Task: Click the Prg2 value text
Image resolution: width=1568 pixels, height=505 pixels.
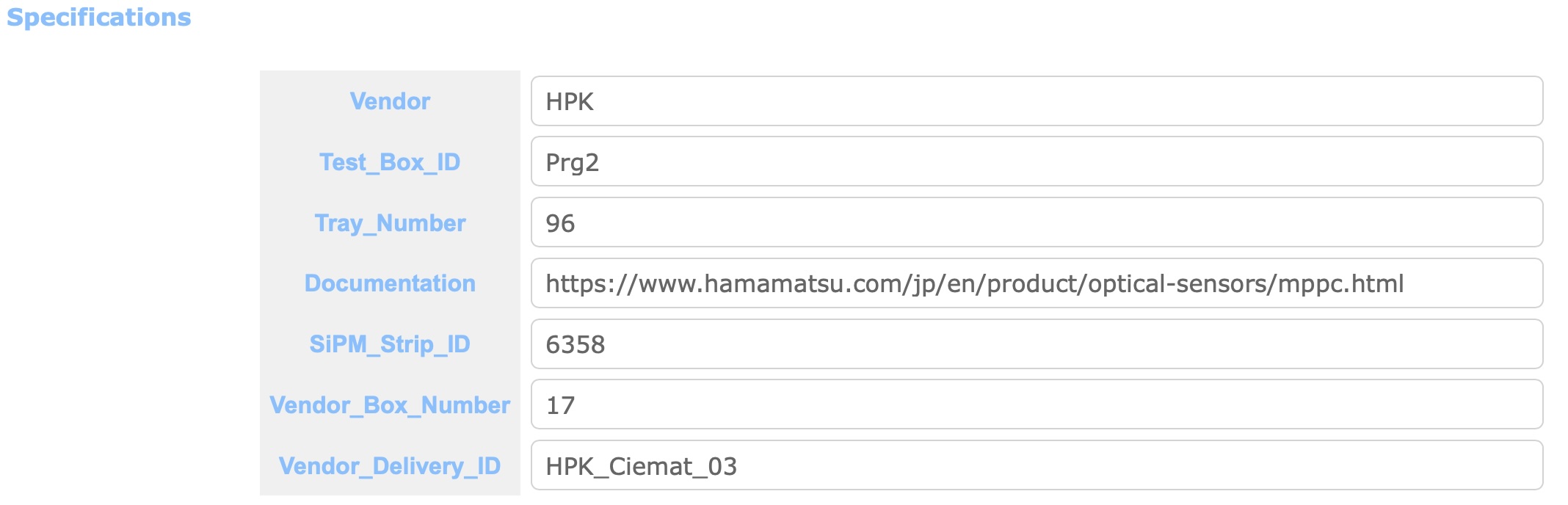Action: click(573, 163)
